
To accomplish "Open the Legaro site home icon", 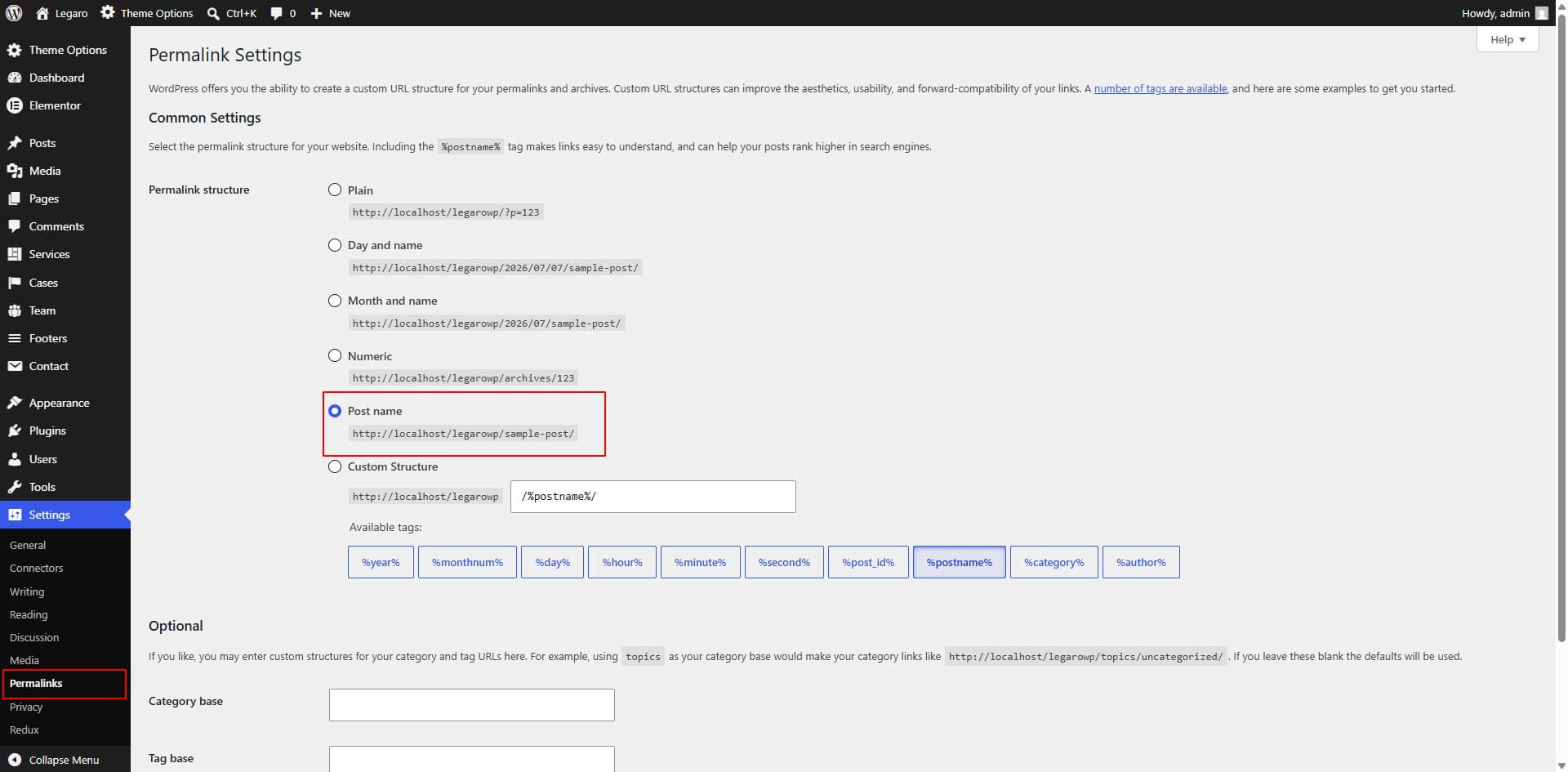I will (42, 13).
